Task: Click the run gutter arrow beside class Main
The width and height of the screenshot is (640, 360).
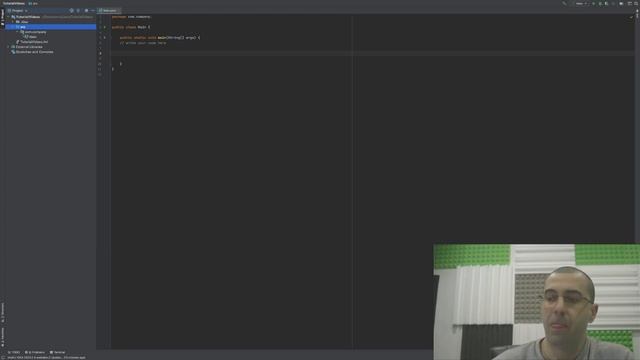Action: tap(104, 27)
